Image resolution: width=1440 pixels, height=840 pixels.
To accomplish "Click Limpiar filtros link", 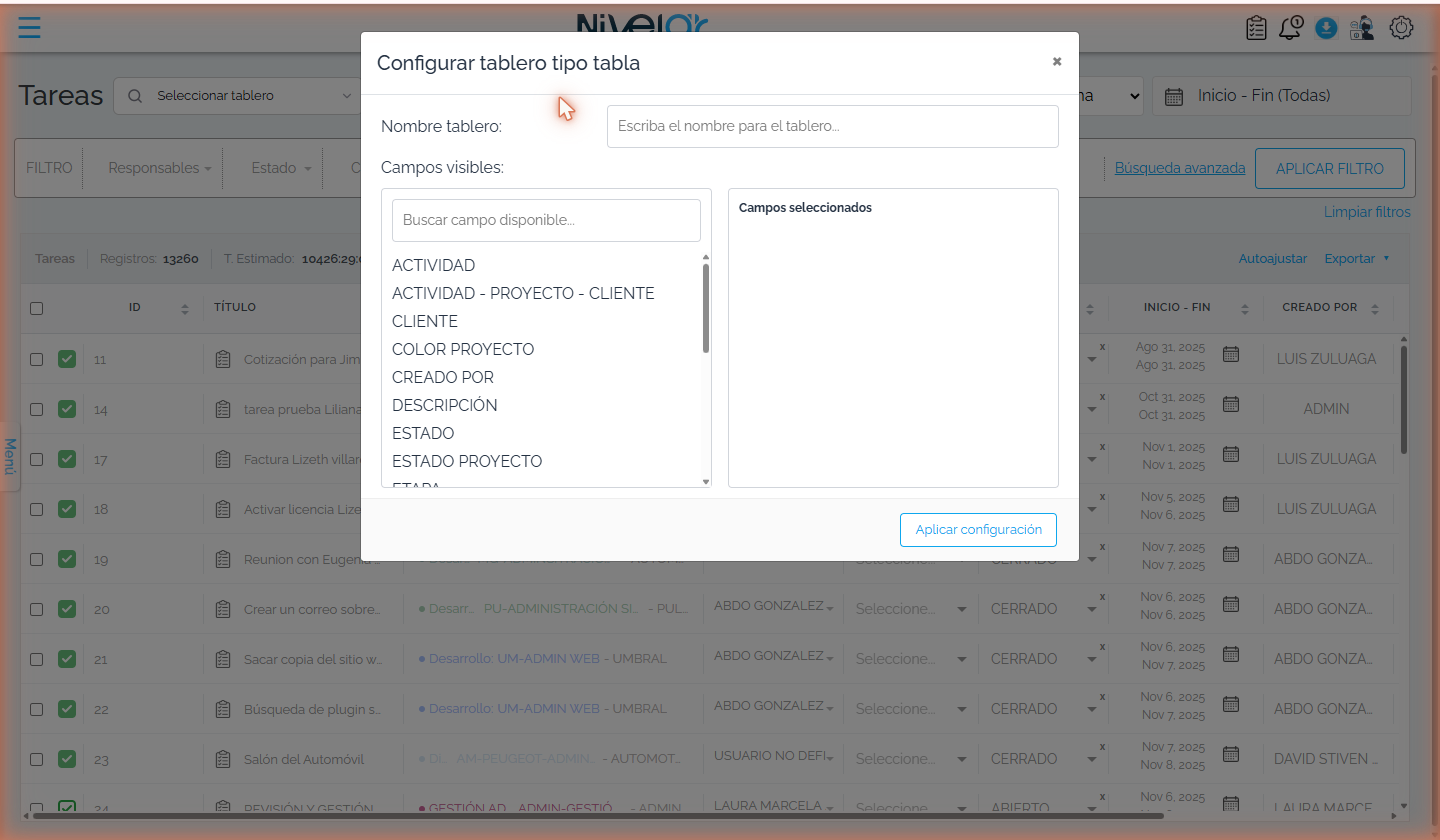I will click(1367, 212).
